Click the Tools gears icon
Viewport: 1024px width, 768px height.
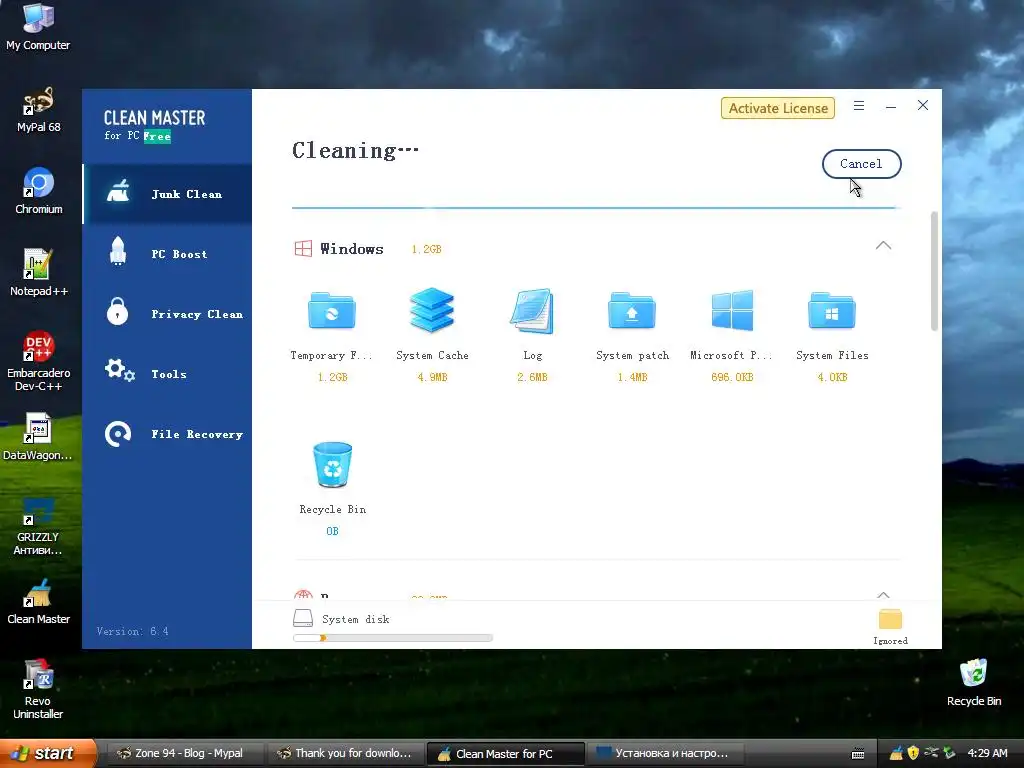click(120, 370)
